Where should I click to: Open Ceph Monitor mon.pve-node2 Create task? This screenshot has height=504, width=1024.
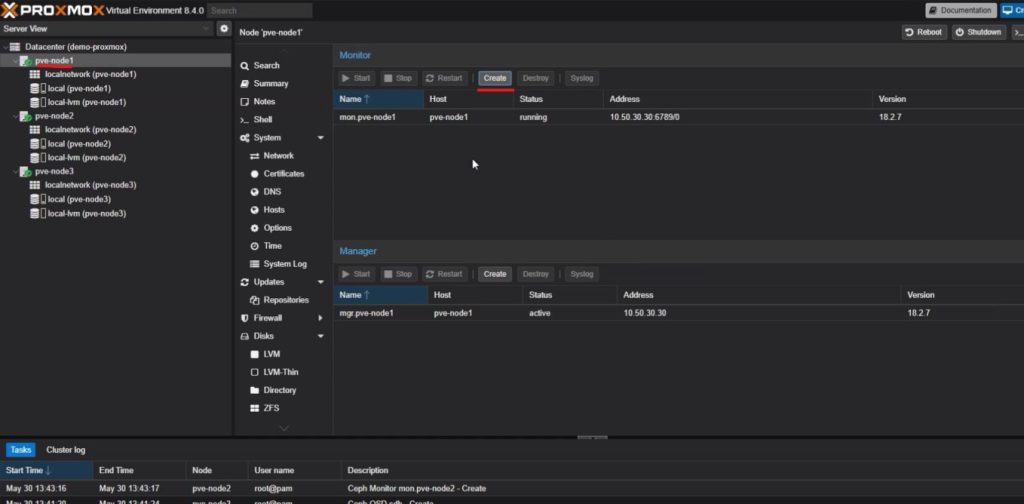pos(512,488)
